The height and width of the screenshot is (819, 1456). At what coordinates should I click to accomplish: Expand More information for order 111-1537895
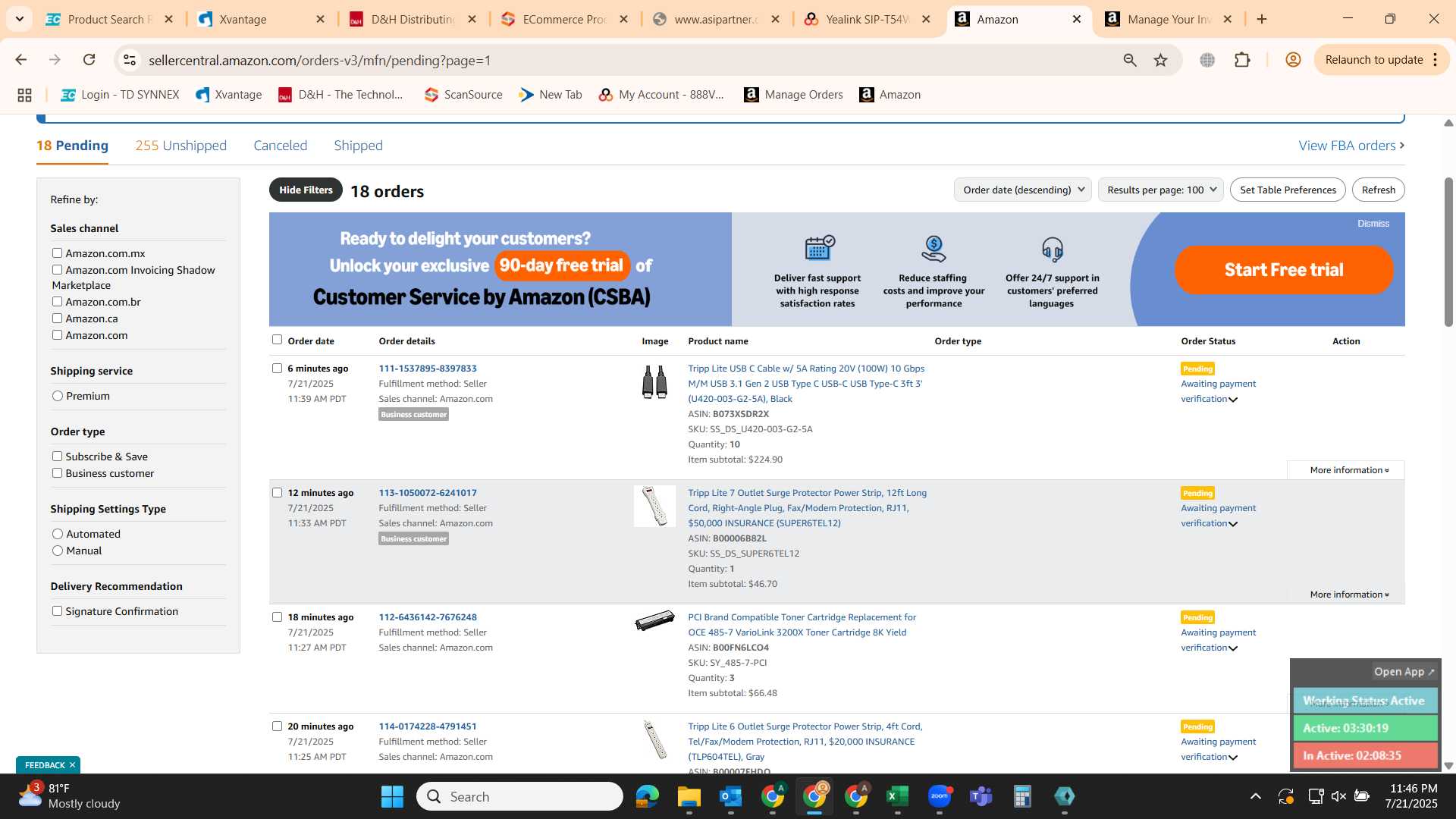point(1349,470)
